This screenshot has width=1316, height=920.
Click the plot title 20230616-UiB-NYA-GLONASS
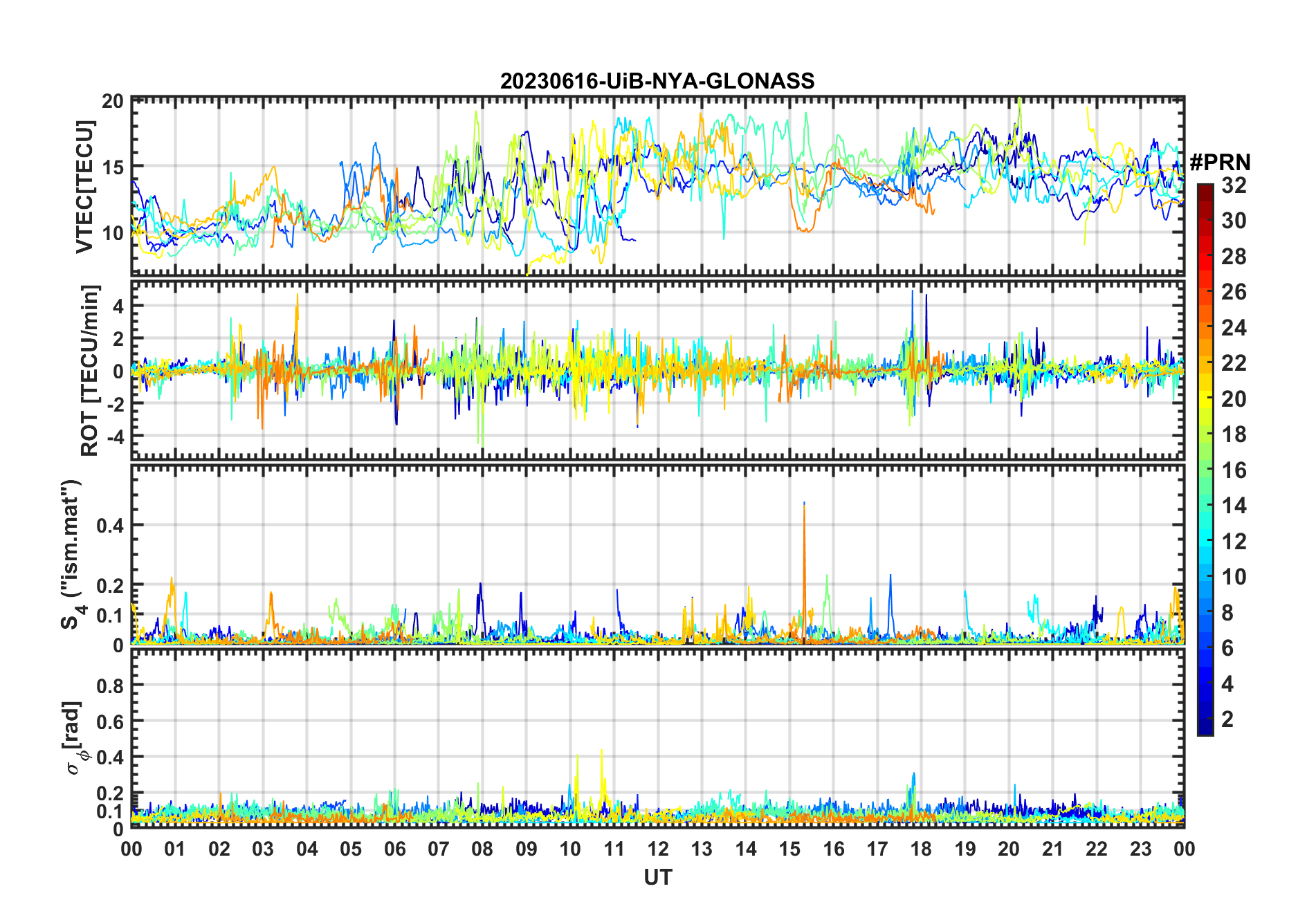pos(657,81)
